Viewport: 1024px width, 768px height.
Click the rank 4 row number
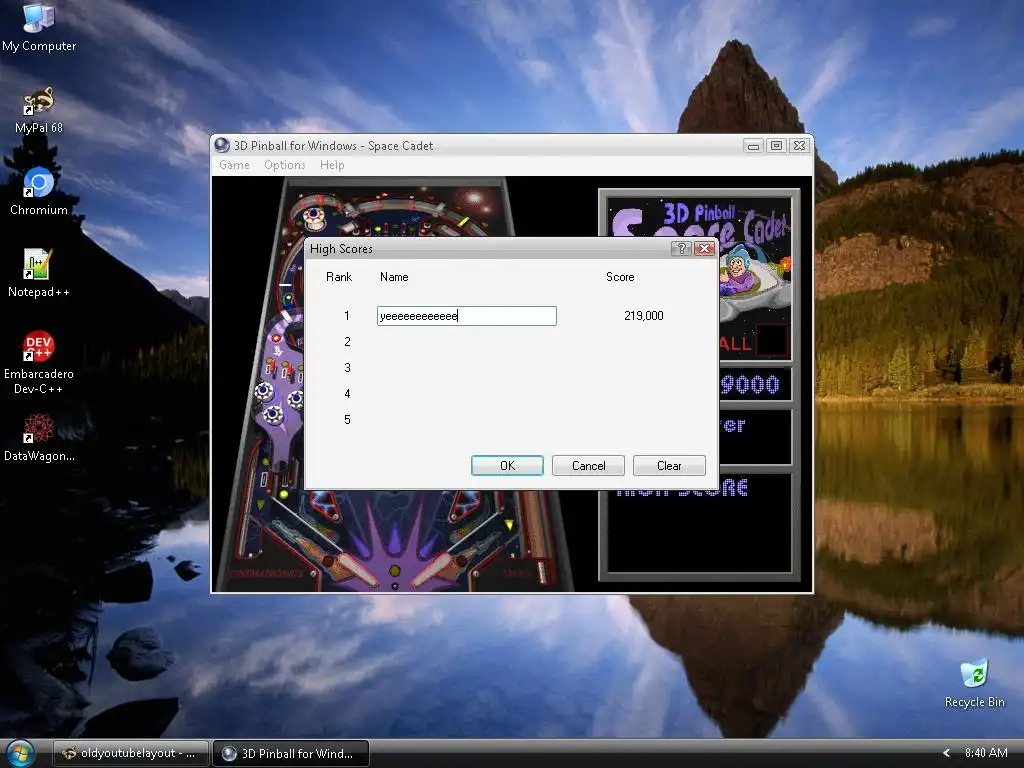347,394
